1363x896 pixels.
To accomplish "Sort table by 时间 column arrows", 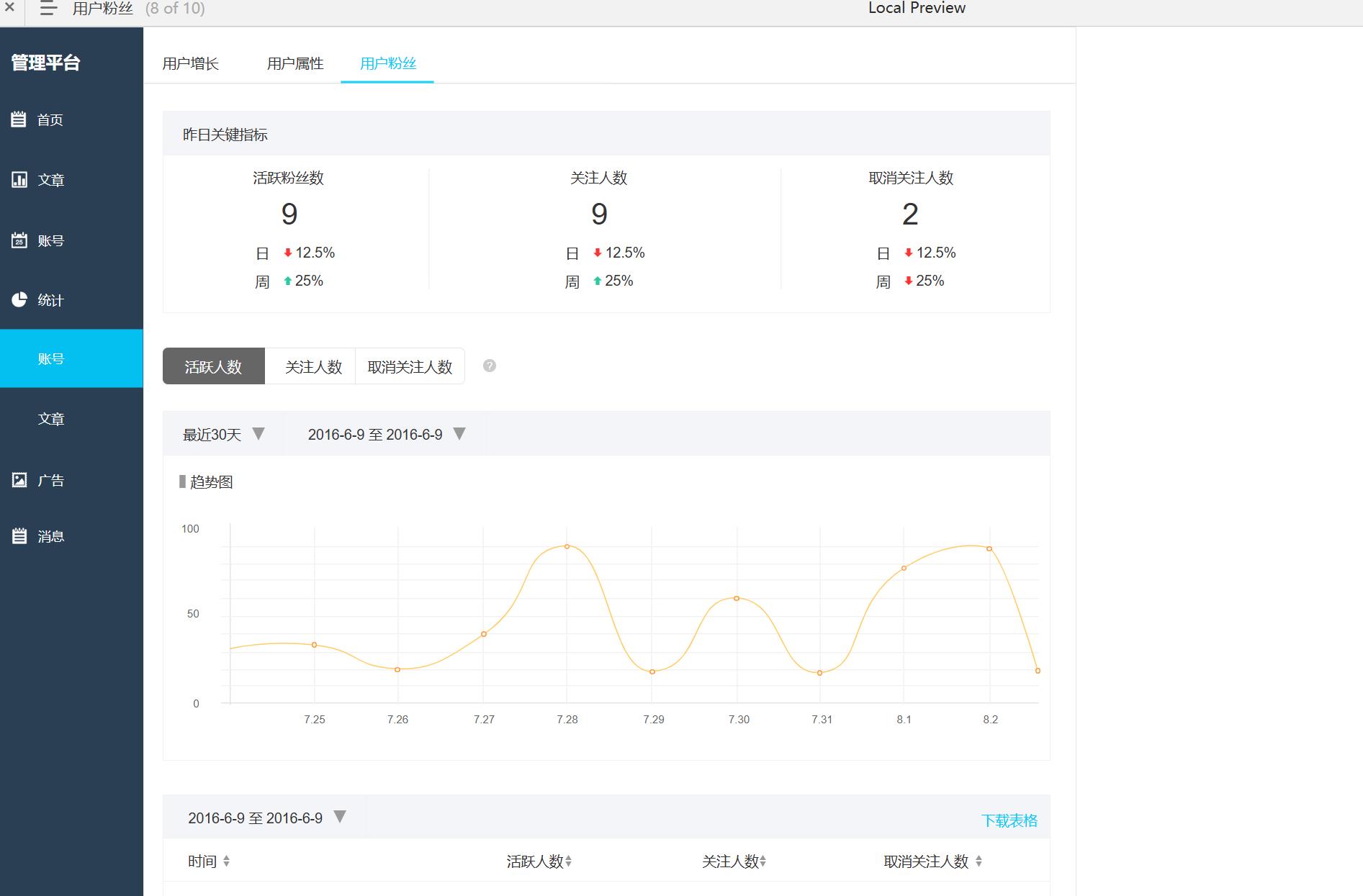I will (x=226, y=861).
